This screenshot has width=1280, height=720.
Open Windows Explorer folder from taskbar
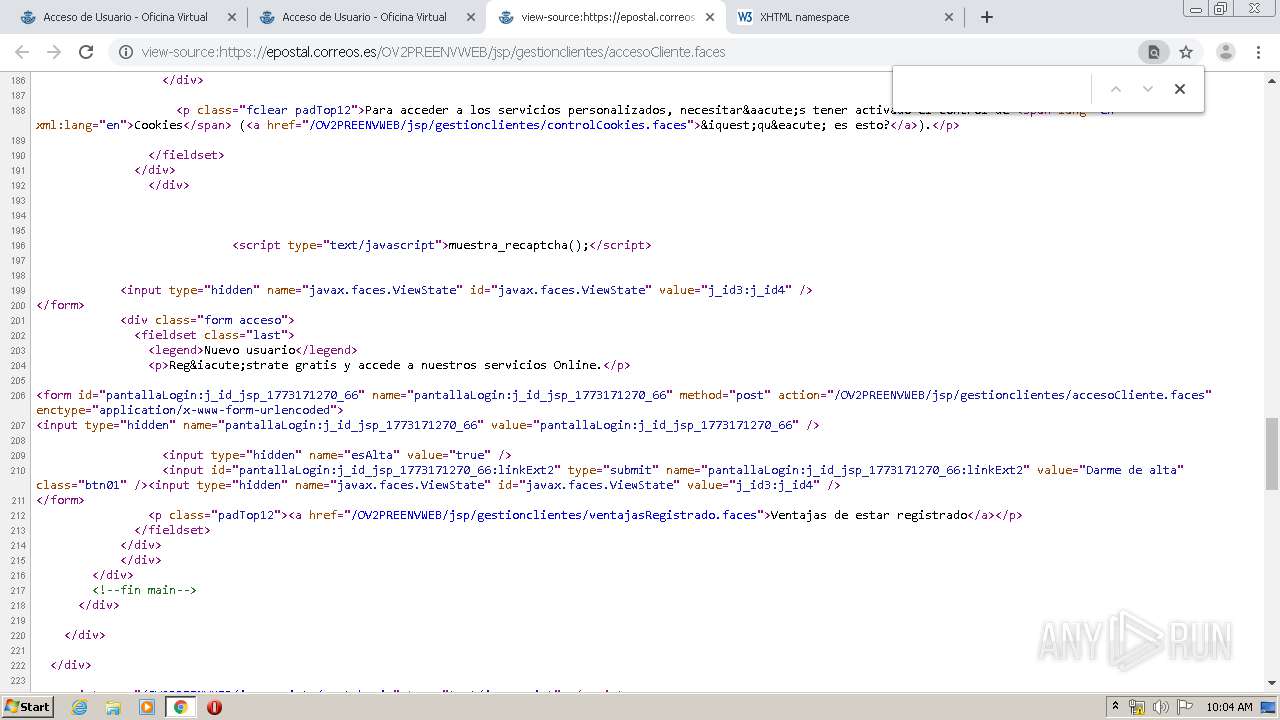tap(113, 707)
